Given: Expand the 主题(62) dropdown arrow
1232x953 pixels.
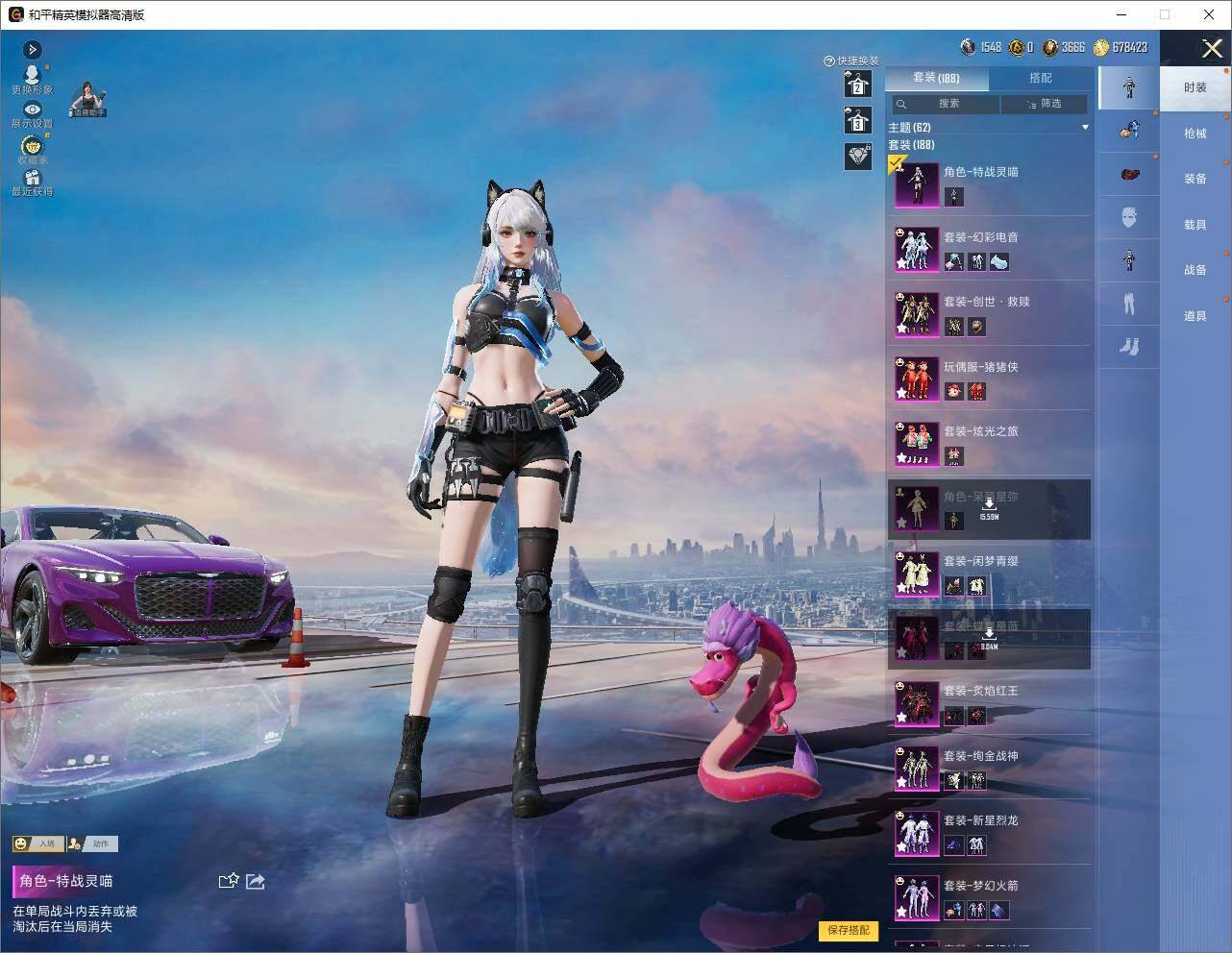Looking at the screenshot, I should 1085,128.
